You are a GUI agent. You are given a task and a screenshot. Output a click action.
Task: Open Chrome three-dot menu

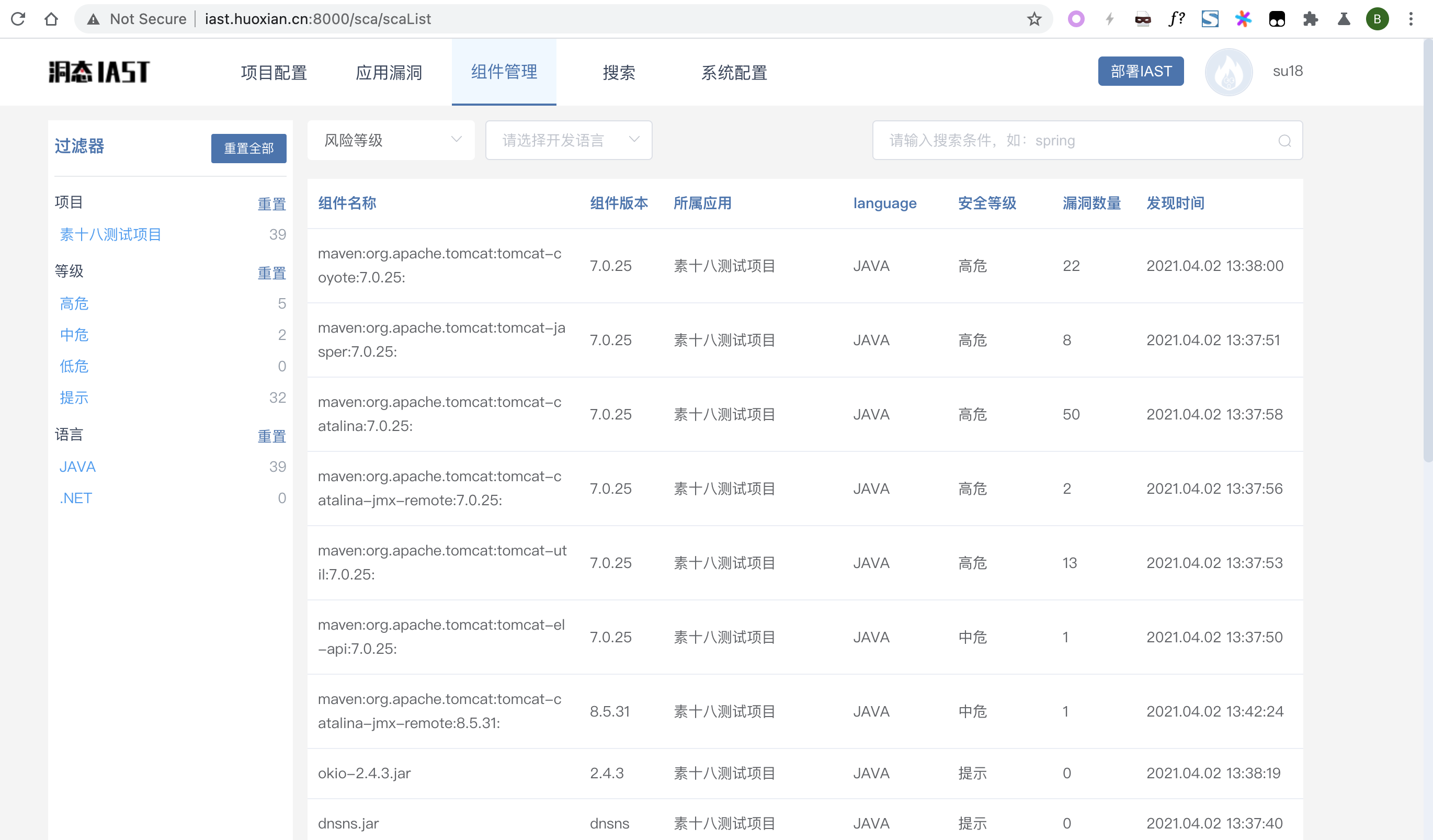1411,19
